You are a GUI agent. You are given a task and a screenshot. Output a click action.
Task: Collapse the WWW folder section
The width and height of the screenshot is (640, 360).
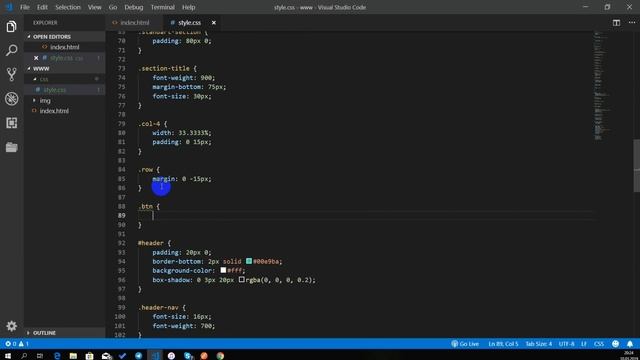tap(64, 69)
